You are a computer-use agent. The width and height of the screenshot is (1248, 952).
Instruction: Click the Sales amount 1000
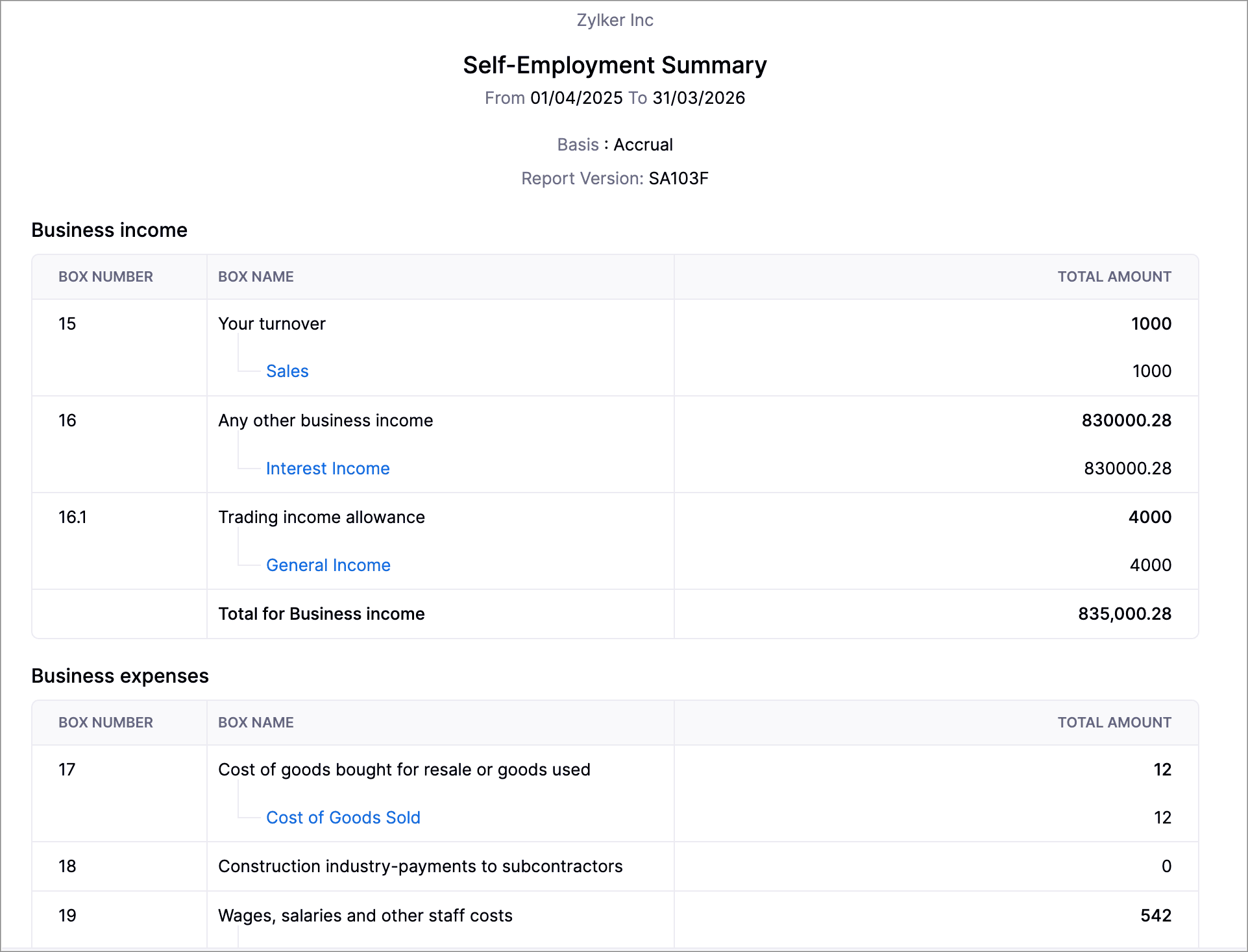tap(1151, 371)
